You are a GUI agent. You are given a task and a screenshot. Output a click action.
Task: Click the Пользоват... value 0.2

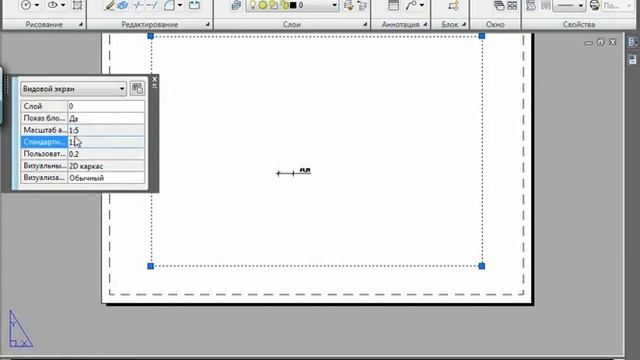[106, 154]
